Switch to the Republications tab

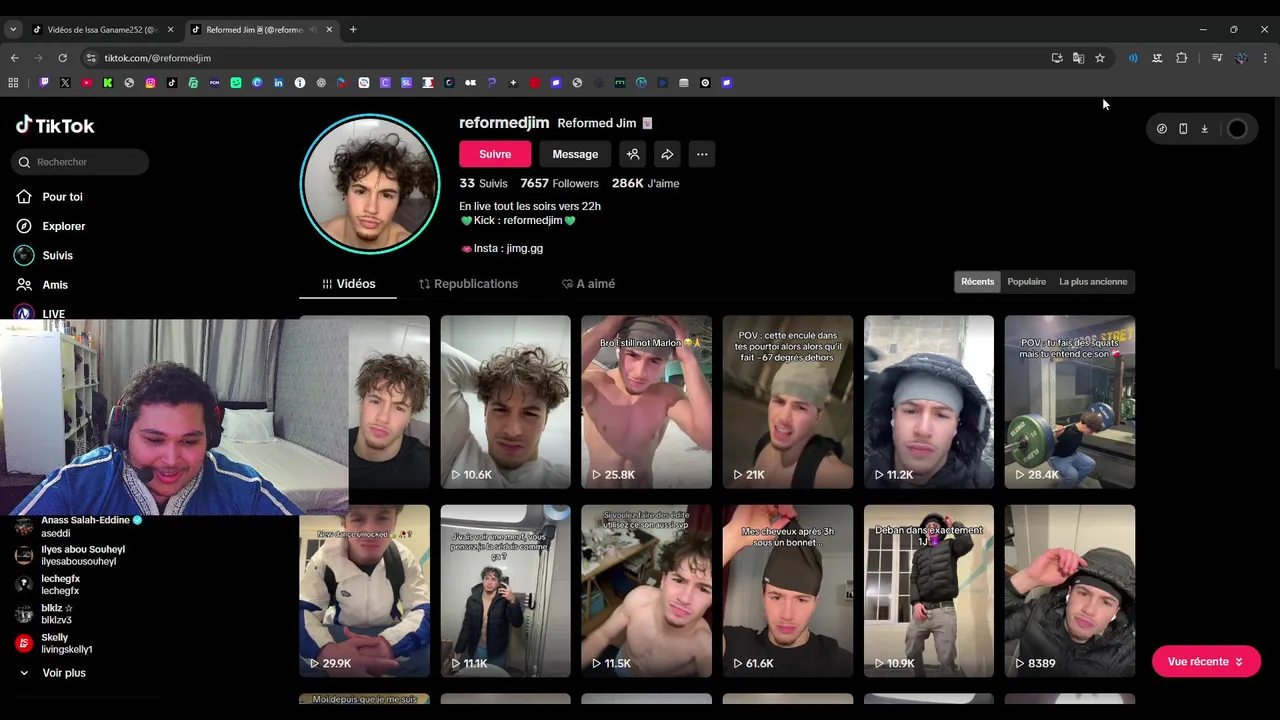468,284
